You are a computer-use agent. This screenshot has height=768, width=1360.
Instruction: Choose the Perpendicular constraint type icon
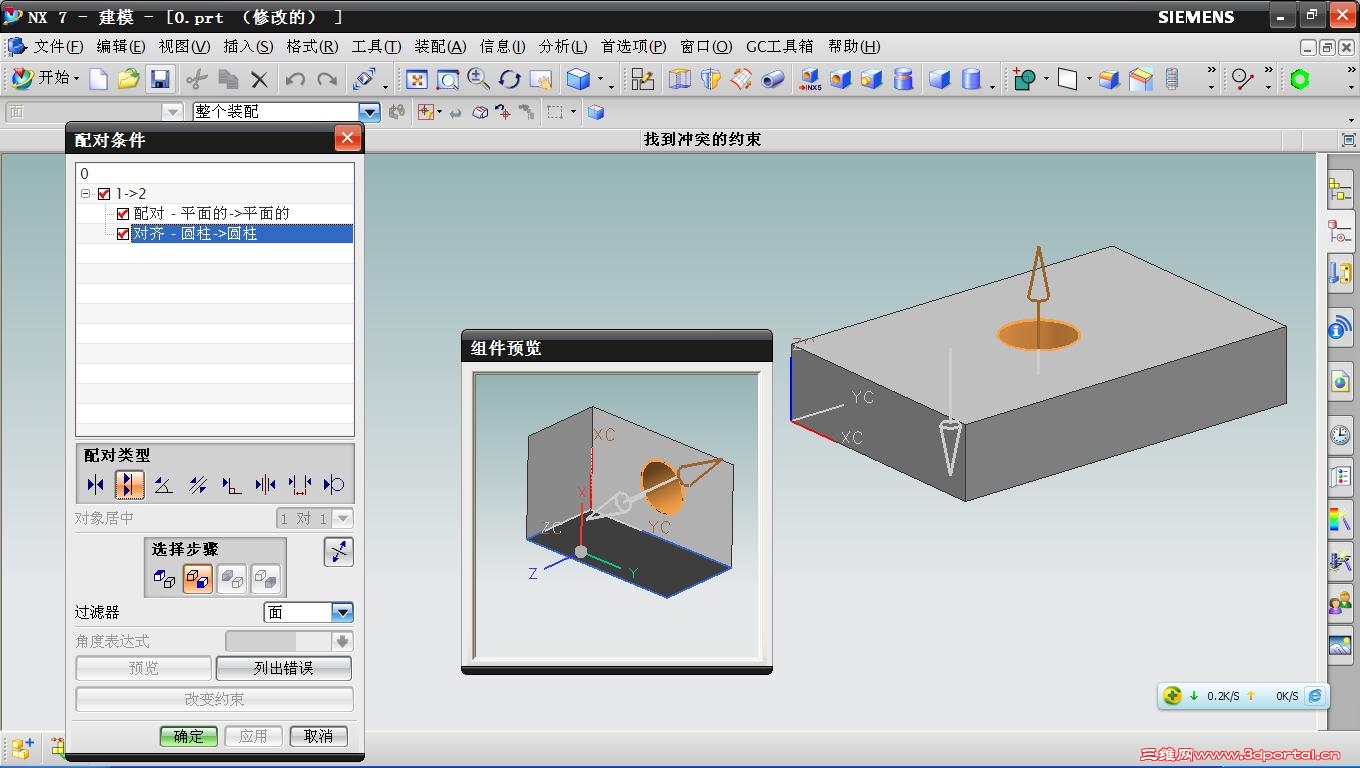231,485
